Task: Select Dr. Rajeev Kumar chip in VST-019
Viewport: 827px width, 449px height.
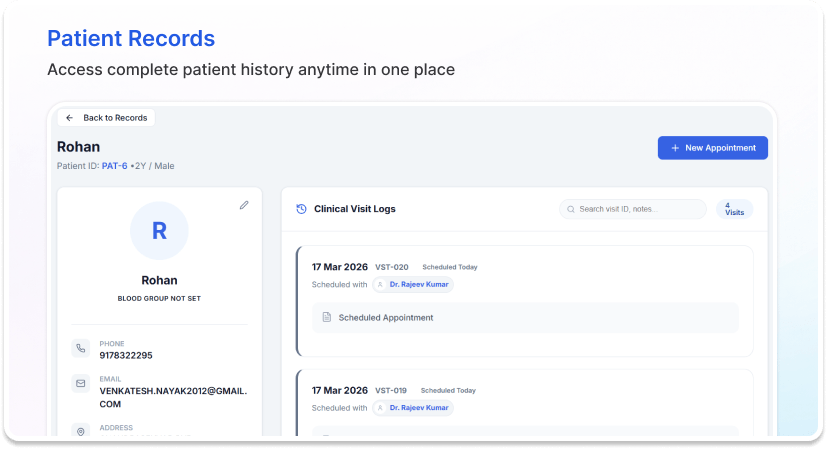Action: 413,408
